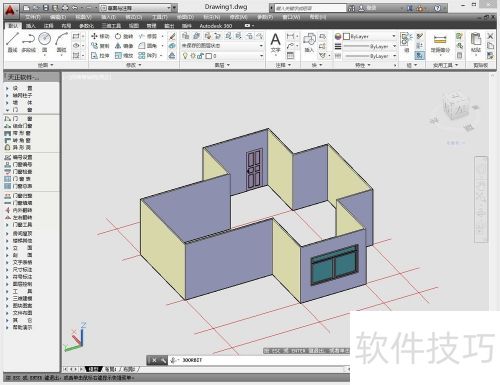Open the layer state (未保存的图层状态) dropdown
This screenshot has height=385, width=500.
point(222,46)
